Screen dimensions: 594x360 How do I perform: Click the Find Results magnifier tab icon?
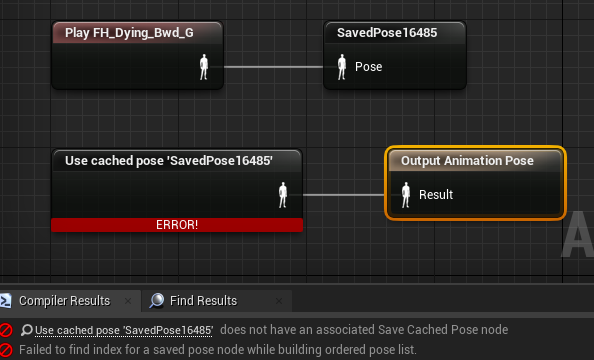(x=156, y=301)
